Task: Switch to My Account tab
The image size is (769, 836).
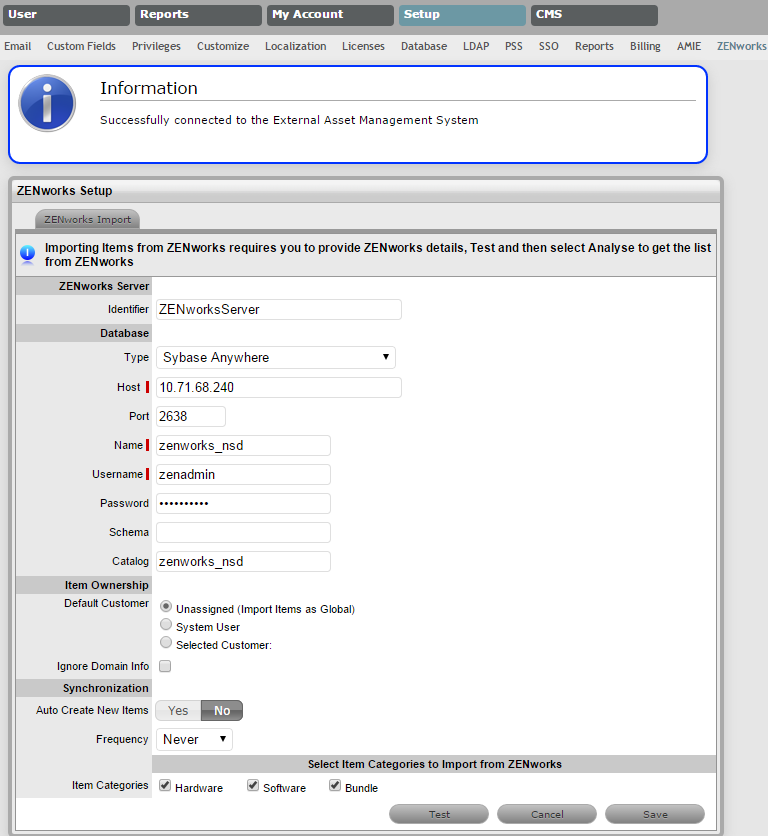Action: 330,15
